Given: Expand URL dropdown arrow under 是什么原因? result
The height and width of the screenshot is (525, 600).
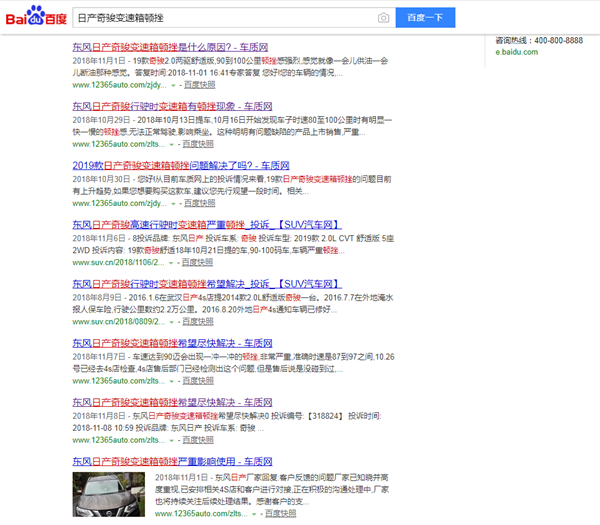Looking at the screenshot, I should tap(173, 85).
